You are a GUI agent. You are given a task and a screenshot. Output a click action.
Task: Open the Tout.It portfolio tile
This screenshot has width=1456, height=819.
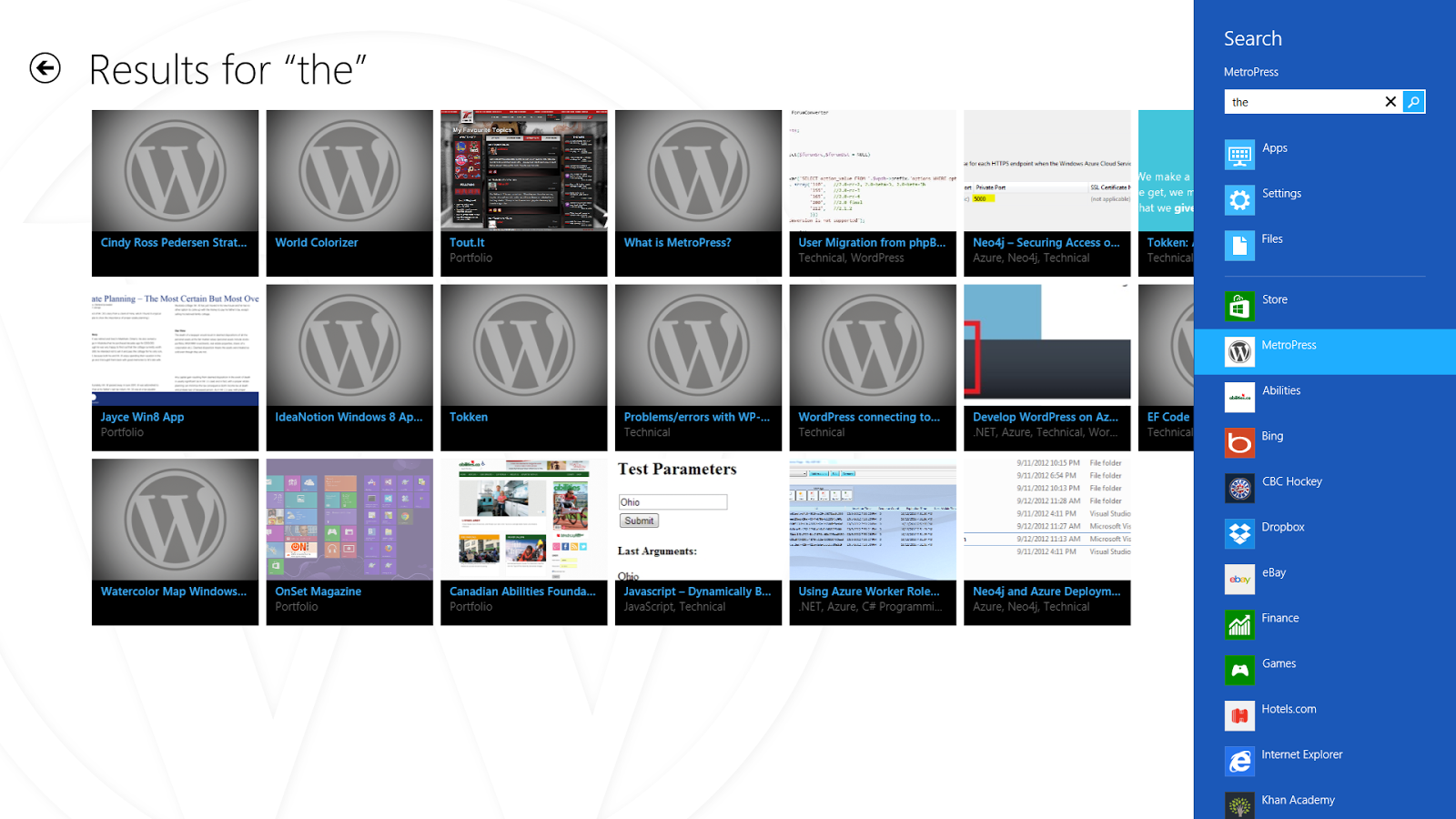coord(523,193)
